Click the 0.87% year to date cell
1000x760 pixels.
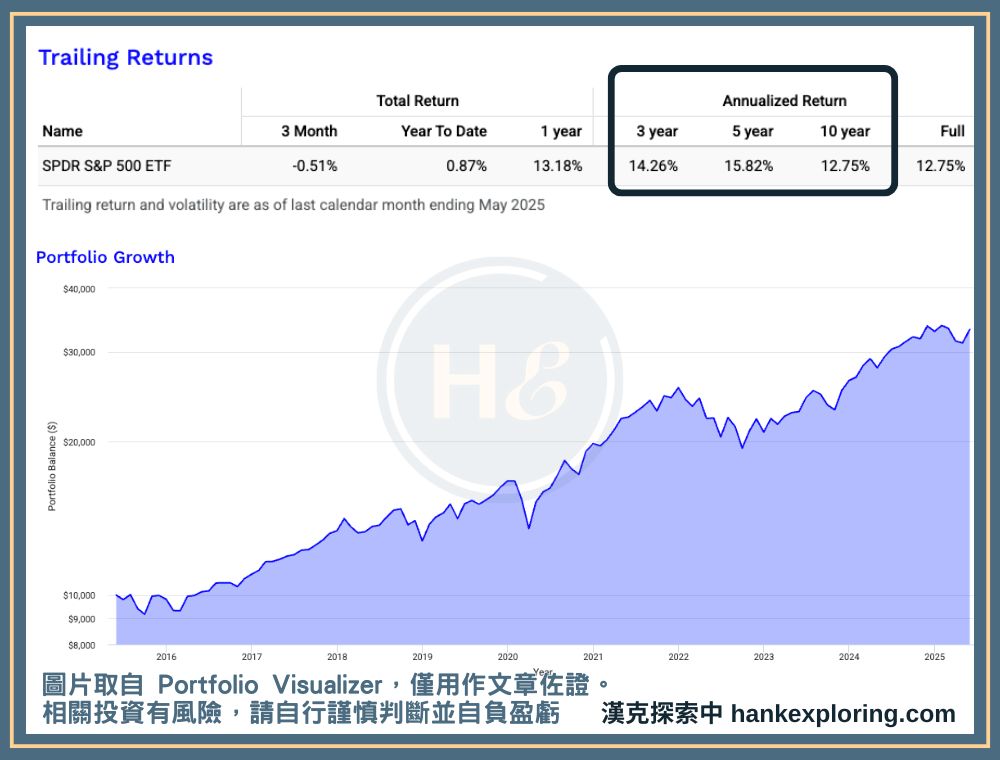coord(466,166)
